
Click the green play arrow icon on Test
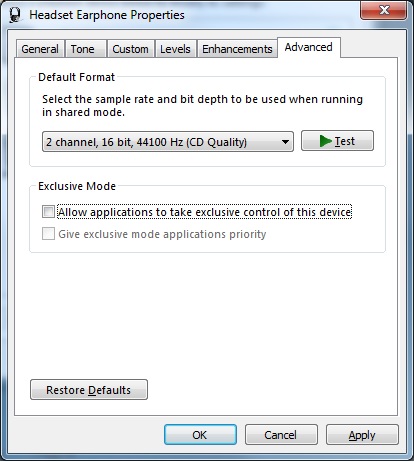click(325, 141)
